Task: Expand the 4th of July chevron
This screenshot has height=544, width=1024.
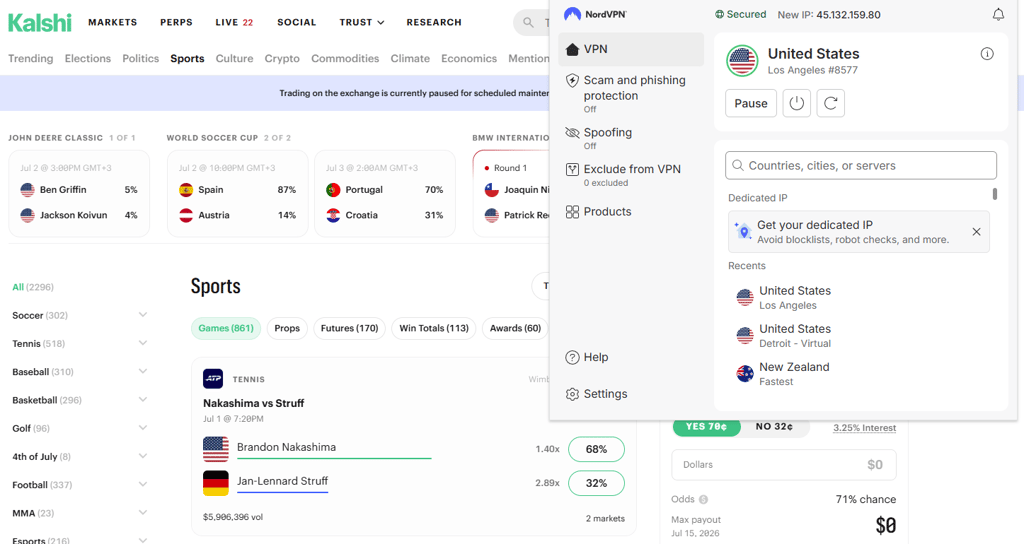Action: coord(142,456)
